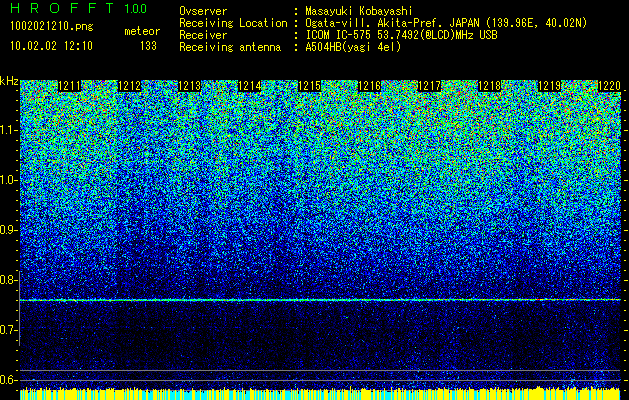The image size is (629, 400).
Task: Click the Ogata-vill. Akita-Pref. JAPAN location value
Action: coord(446,23)
